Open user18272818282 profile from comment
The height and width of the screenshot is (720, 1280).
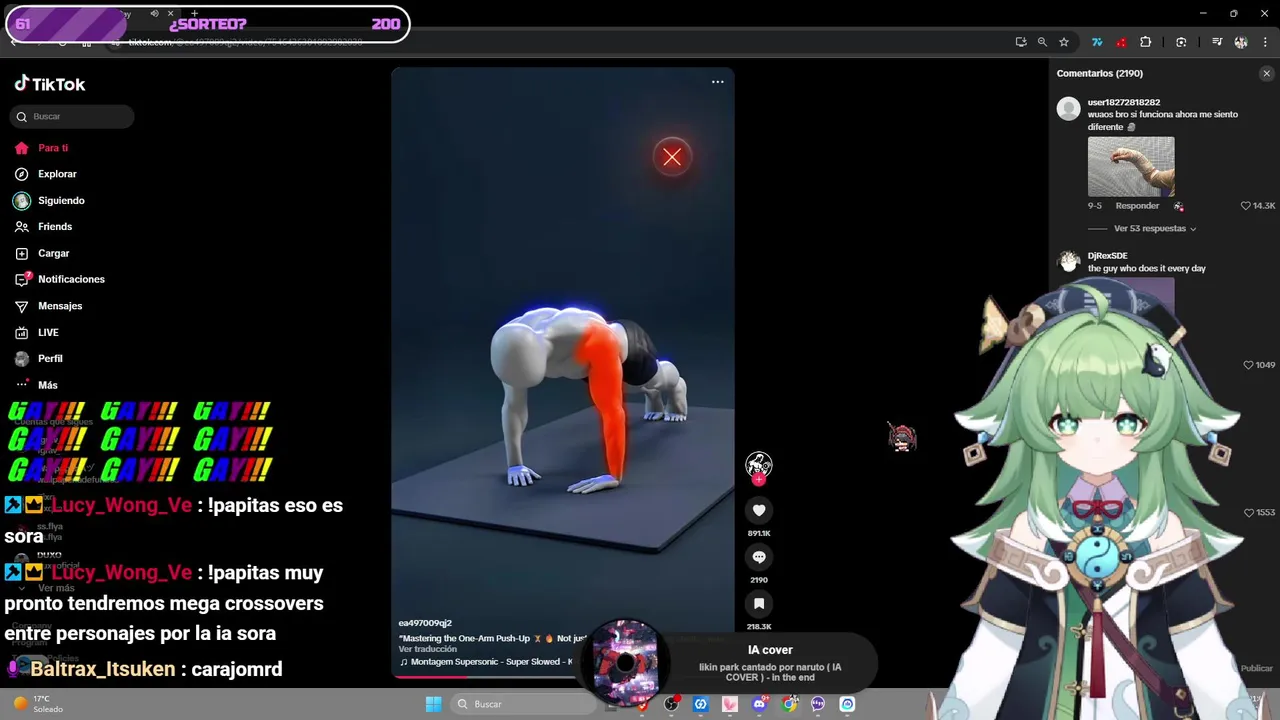pyautogui.click(x=1124, y=102)
